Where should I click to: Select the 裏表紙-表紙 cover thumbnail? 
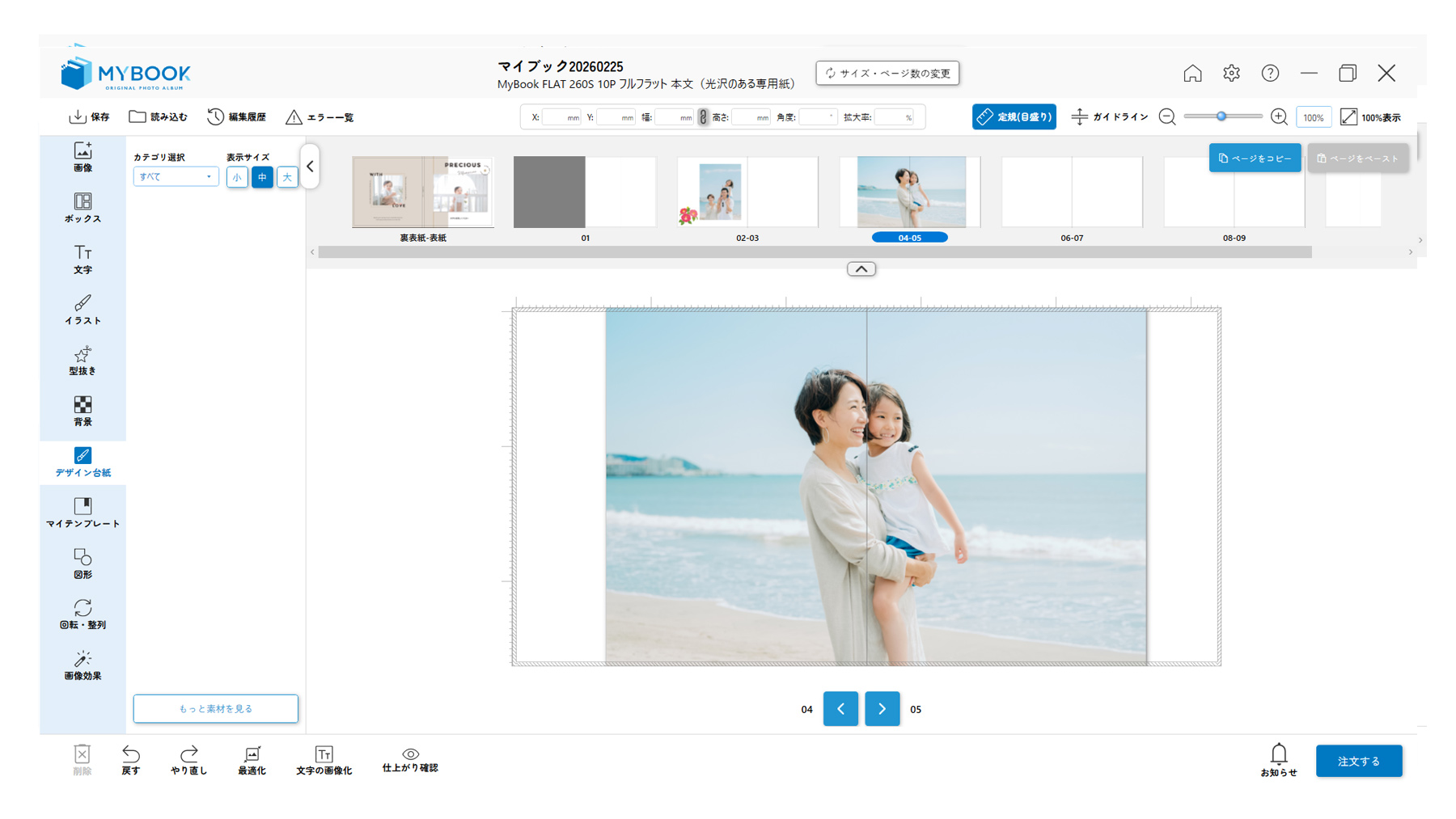tap(423, 192)
